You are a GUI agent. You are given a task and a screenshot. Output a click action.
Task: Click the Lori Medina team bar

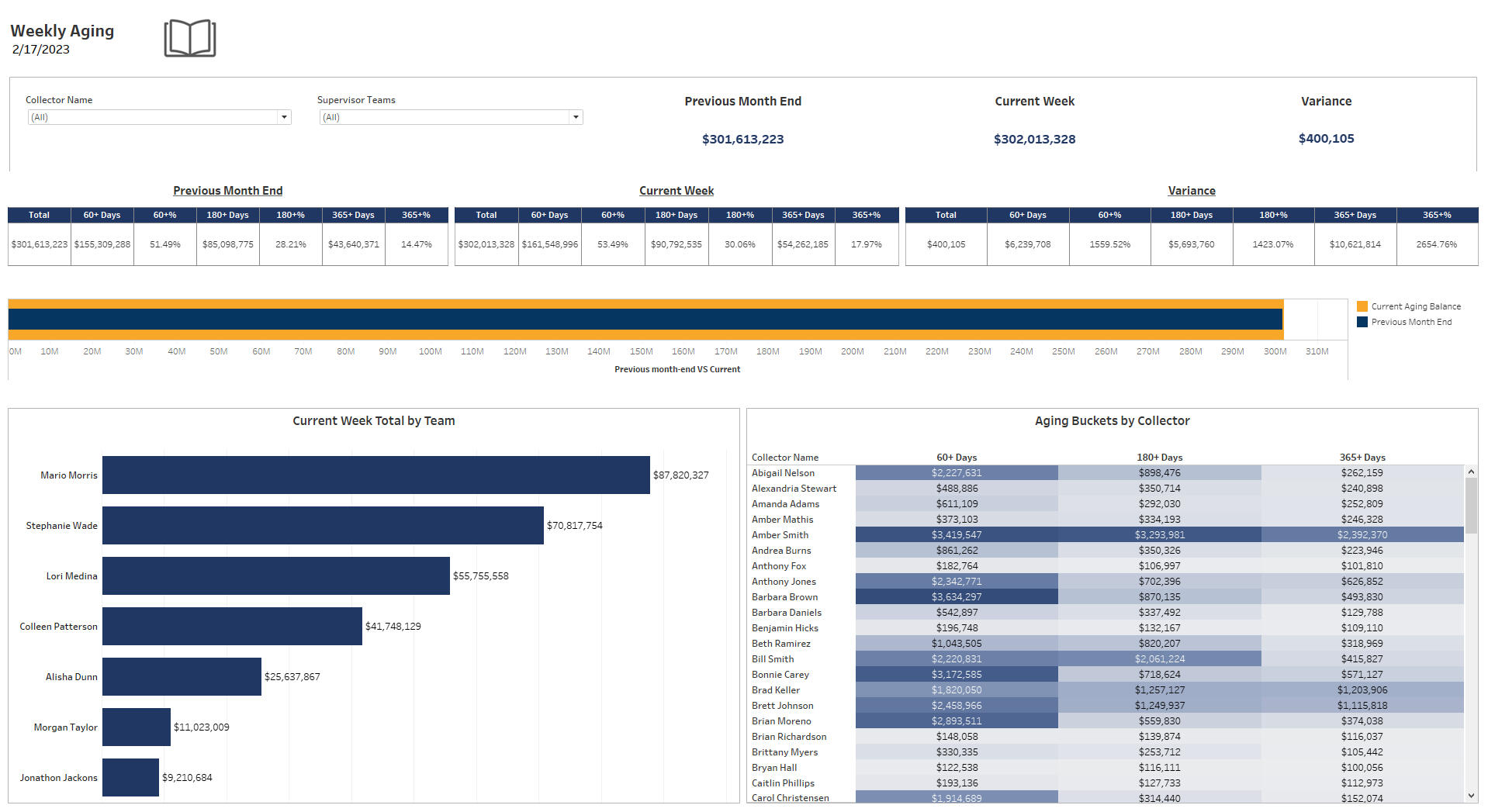[x=275, y=575]
